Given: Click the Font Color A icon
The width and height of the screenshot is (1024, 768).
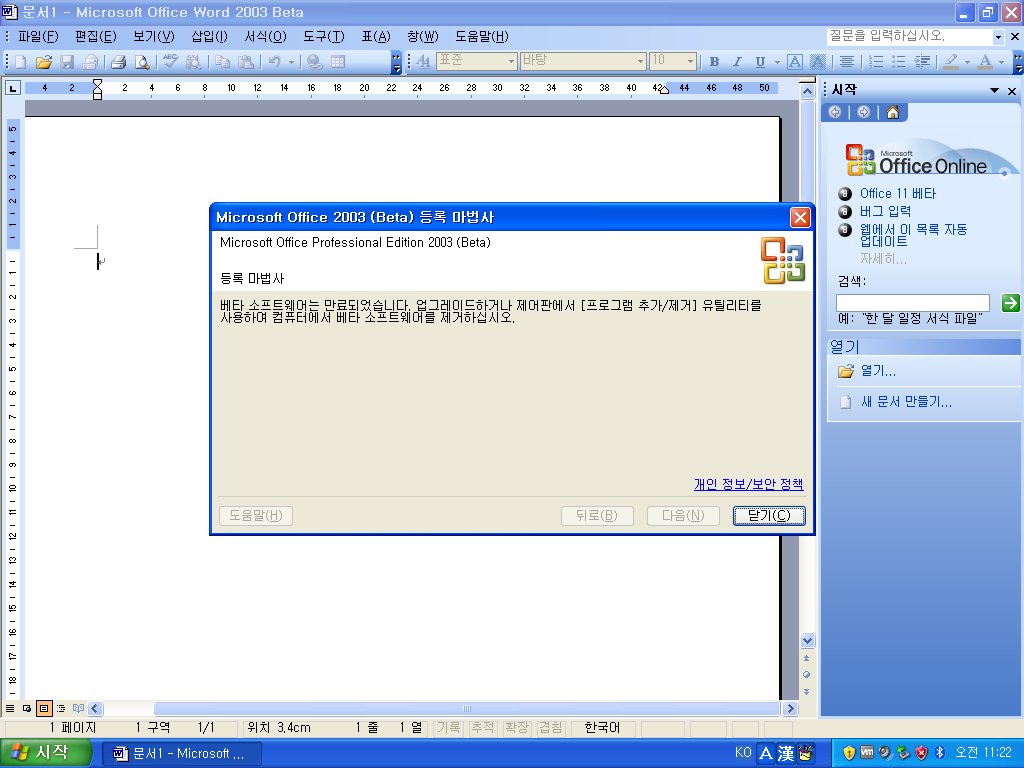Looking at the screenshot, I should 985,61.
